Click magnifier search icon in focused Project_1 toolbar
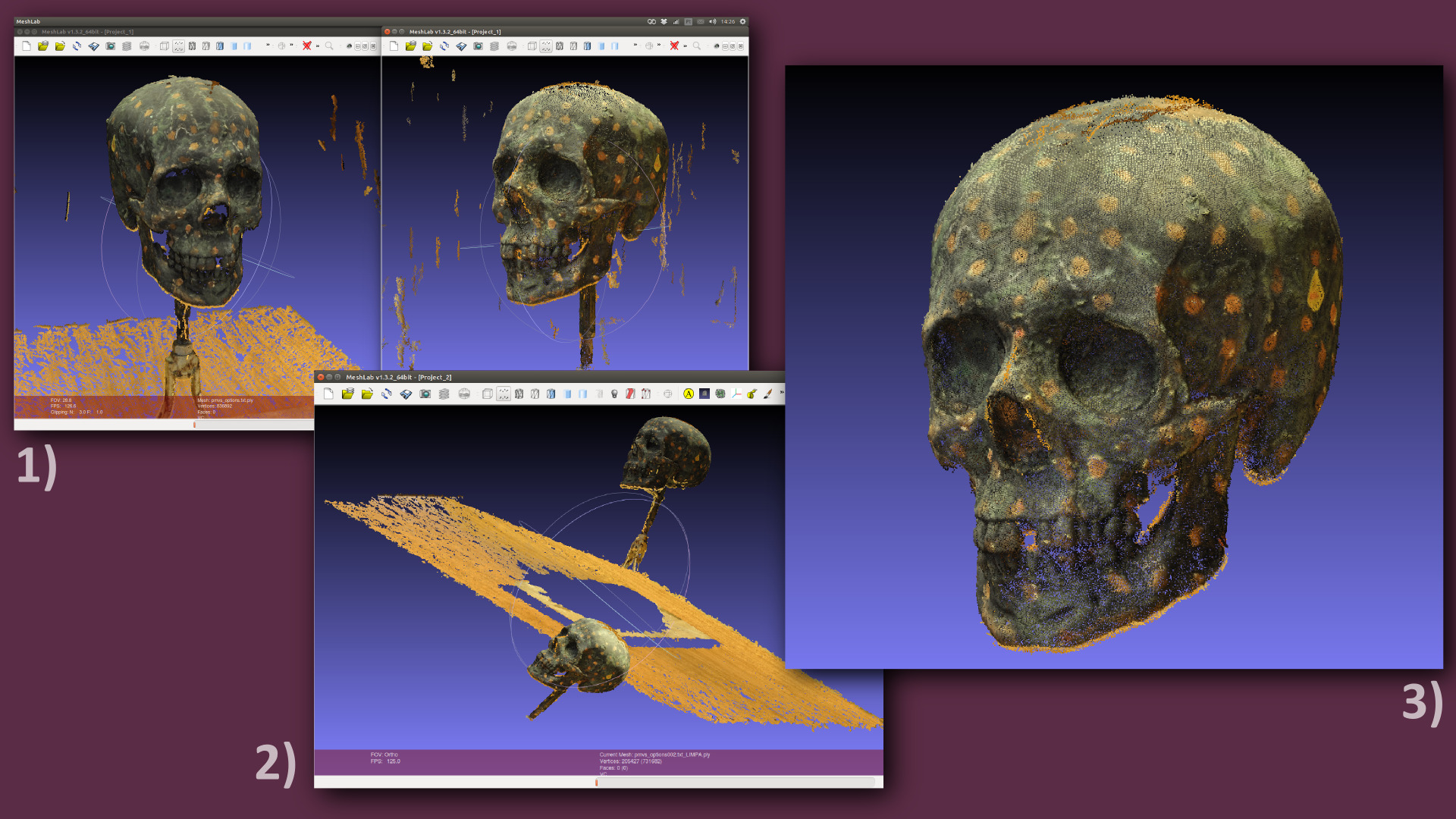Image resolution: width=1456 pixels, height=819 pixels. 697,45
